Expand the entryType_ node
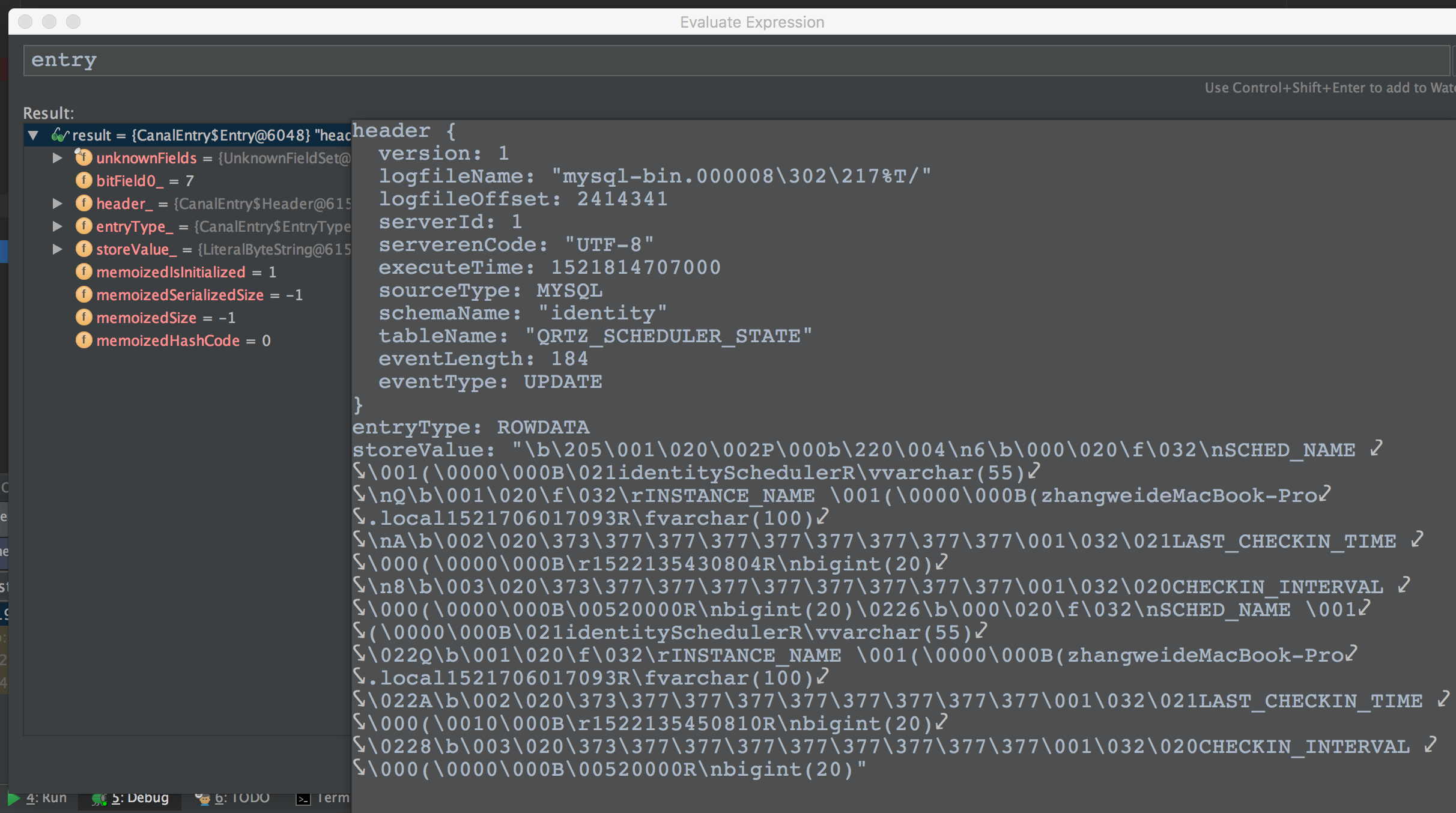 click(x=57, y=226)
